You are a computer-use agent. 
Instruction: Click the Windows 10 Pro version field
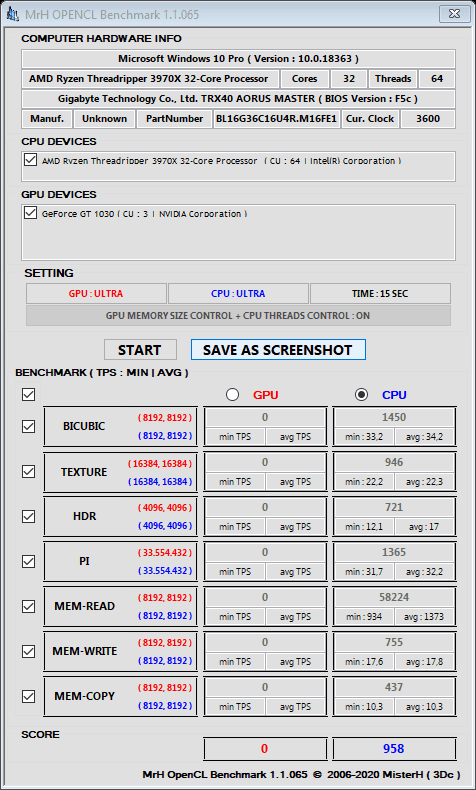click(x=238, y=59)
